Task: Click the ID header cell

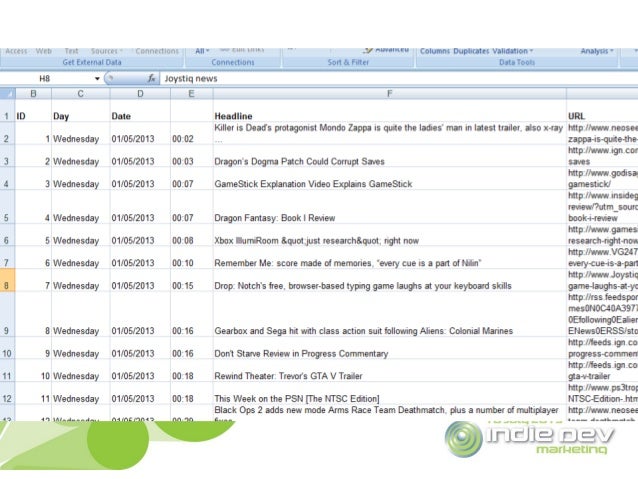Action: [33, 111]
